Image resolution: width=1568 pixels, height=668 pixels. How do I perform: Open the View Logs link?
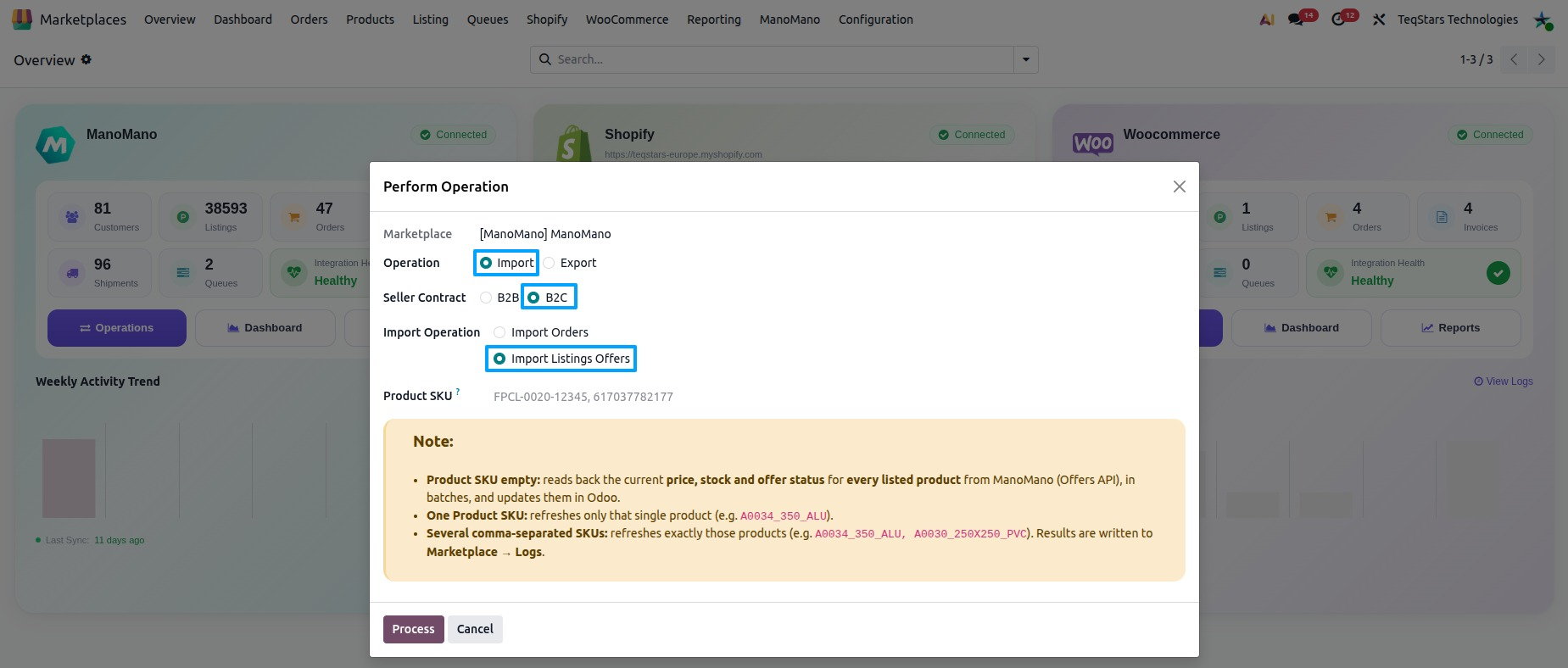pos(1504,381)
